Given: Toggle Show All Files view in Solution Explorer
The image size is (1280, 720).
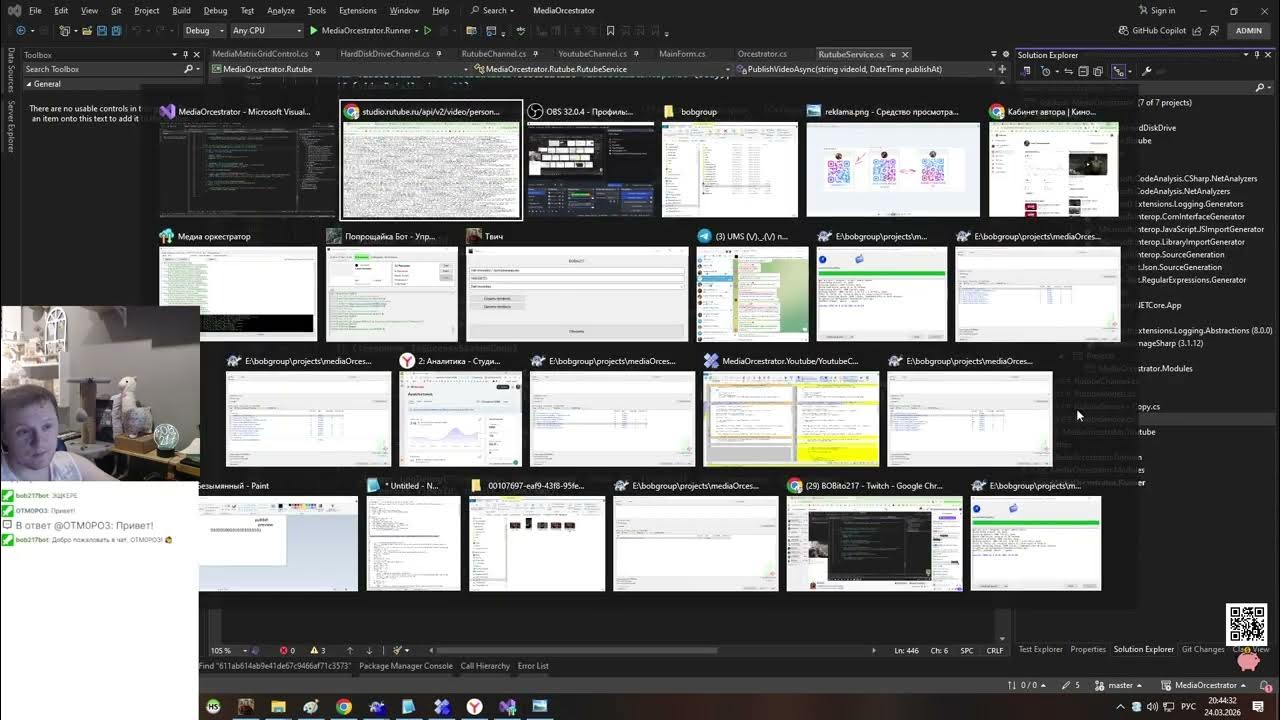Looking at the screenshot, I should [x=1098, y=71].
